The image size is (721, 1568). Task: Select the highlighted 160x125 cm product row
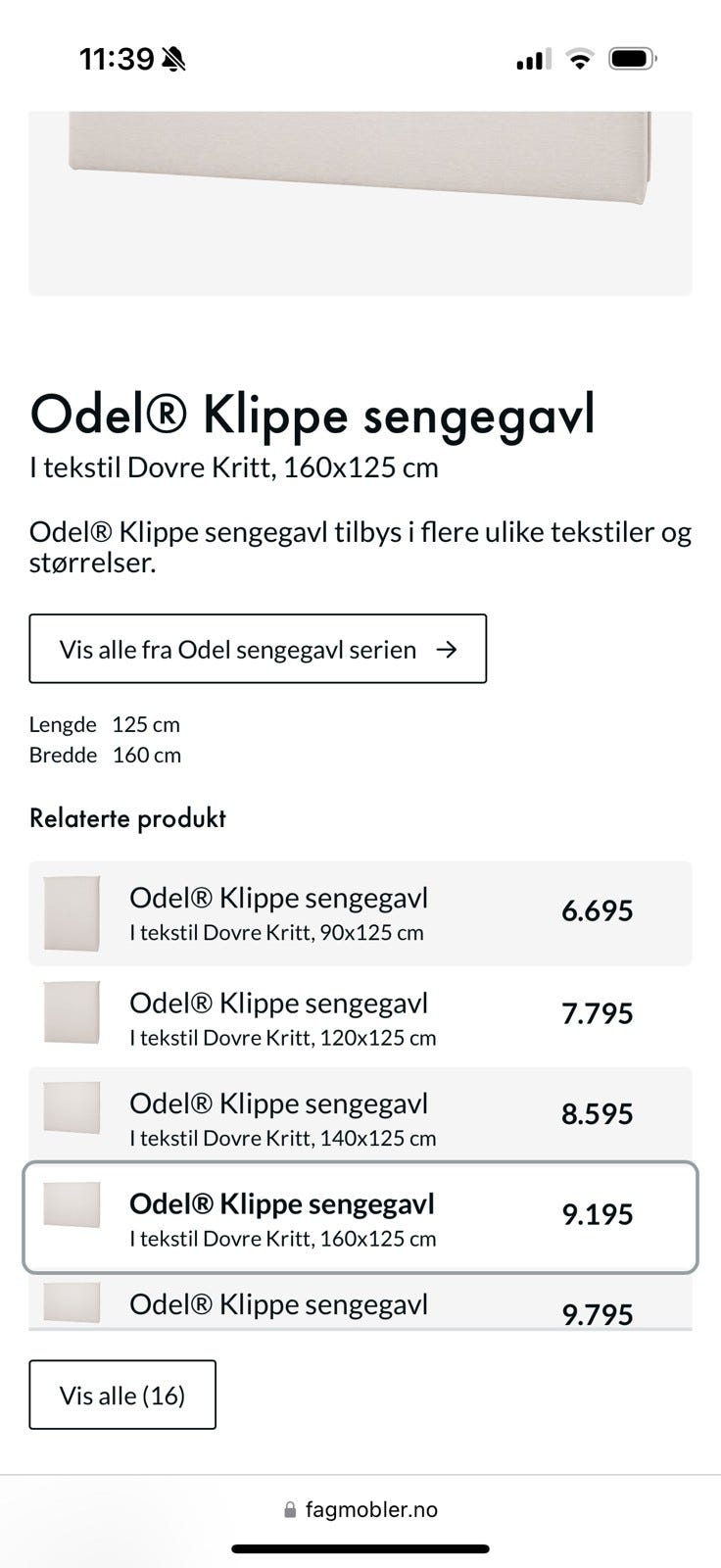tap(360, 1217)
